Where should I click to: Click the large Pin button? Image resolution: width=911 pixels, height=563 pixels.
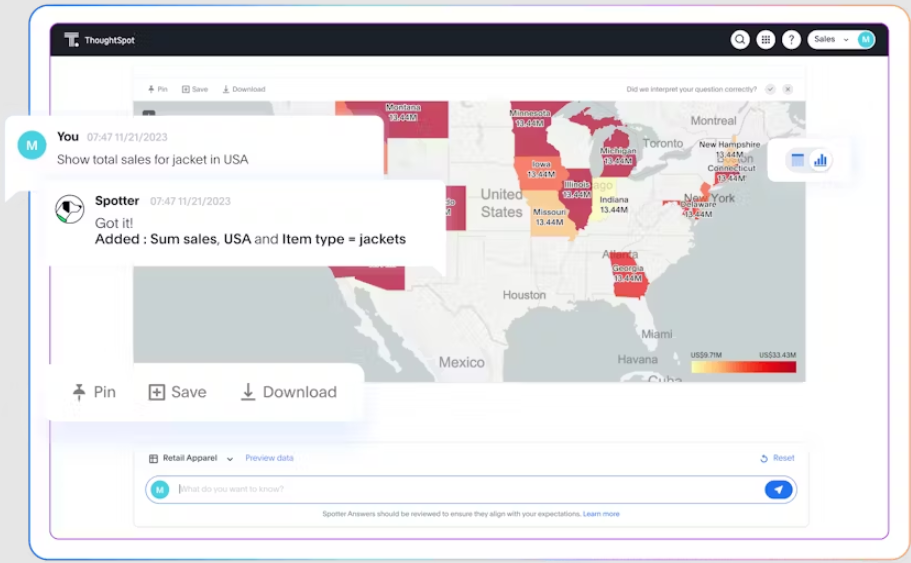[94, 392]
